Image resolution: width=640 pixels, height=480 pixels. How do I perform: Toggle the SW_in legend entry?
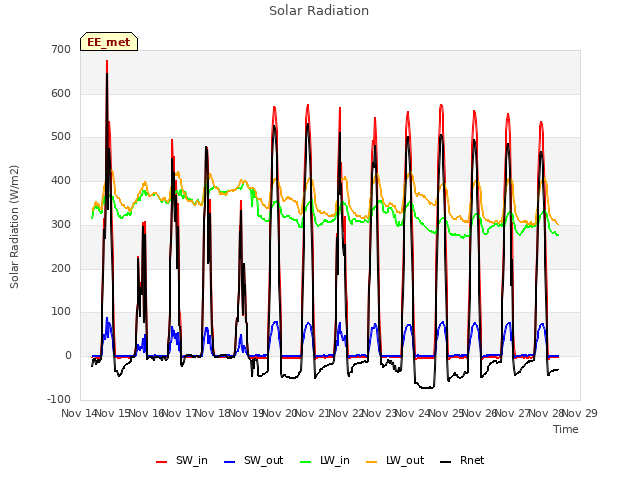[x=182, y=461]
